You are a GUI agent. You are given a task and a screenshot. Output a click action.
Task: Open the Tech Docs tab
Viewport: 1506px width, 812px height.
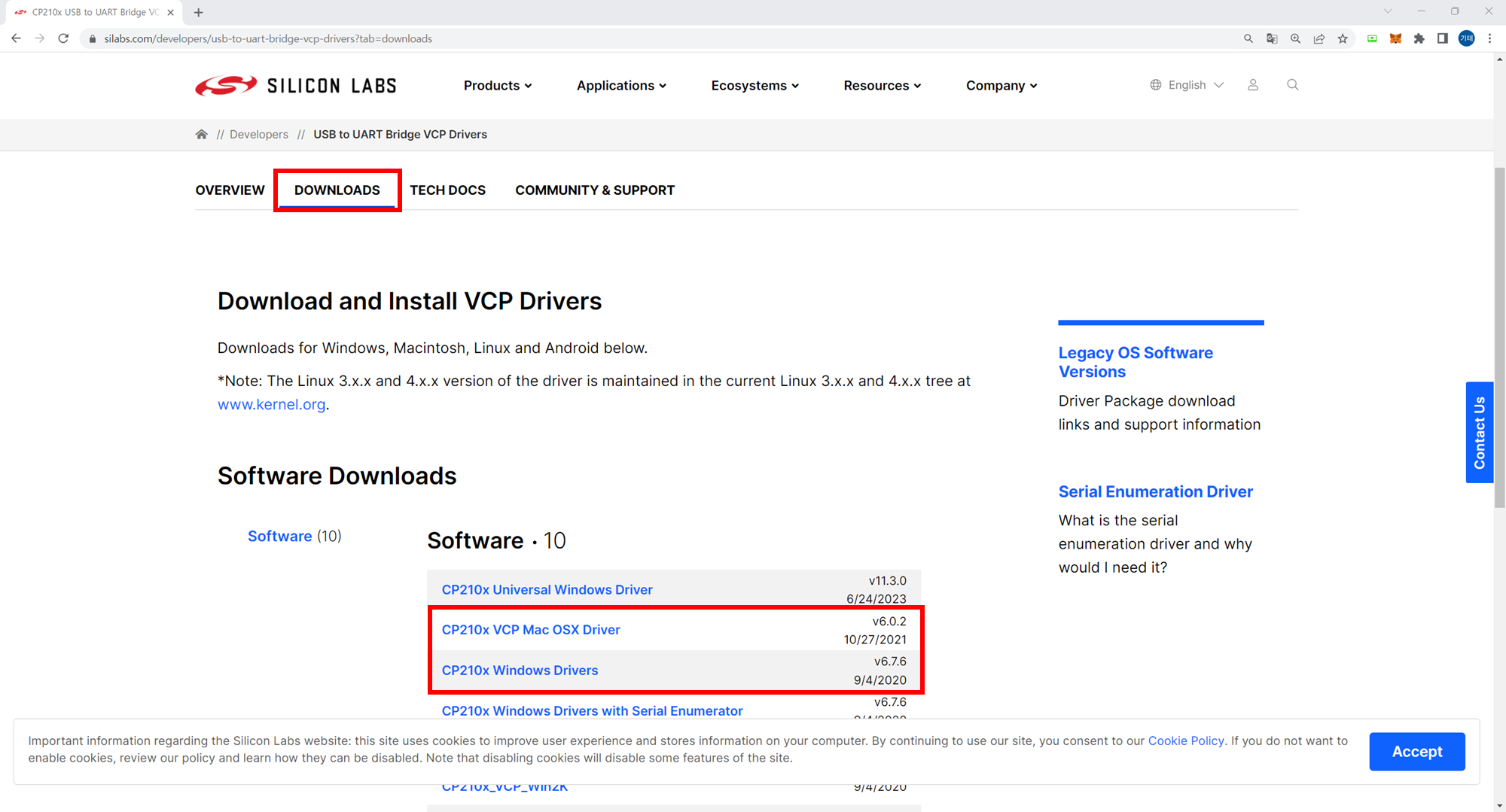pos(448,190)
